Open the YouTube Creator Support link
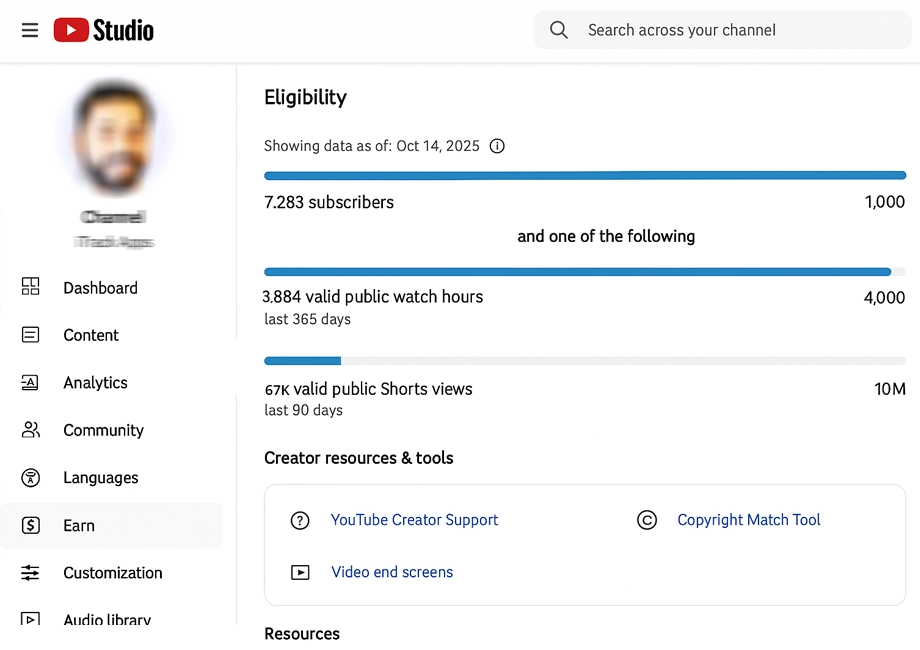This screenshot has width=920, height=650. 414,520
